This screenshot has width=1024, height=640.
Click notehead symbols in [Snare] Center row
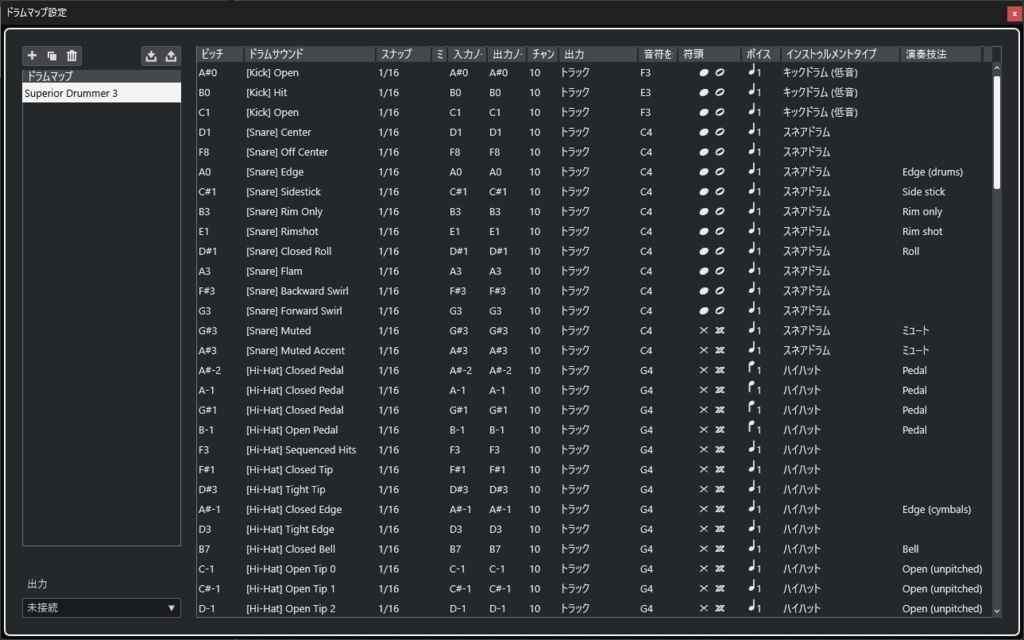coord(711,132)
